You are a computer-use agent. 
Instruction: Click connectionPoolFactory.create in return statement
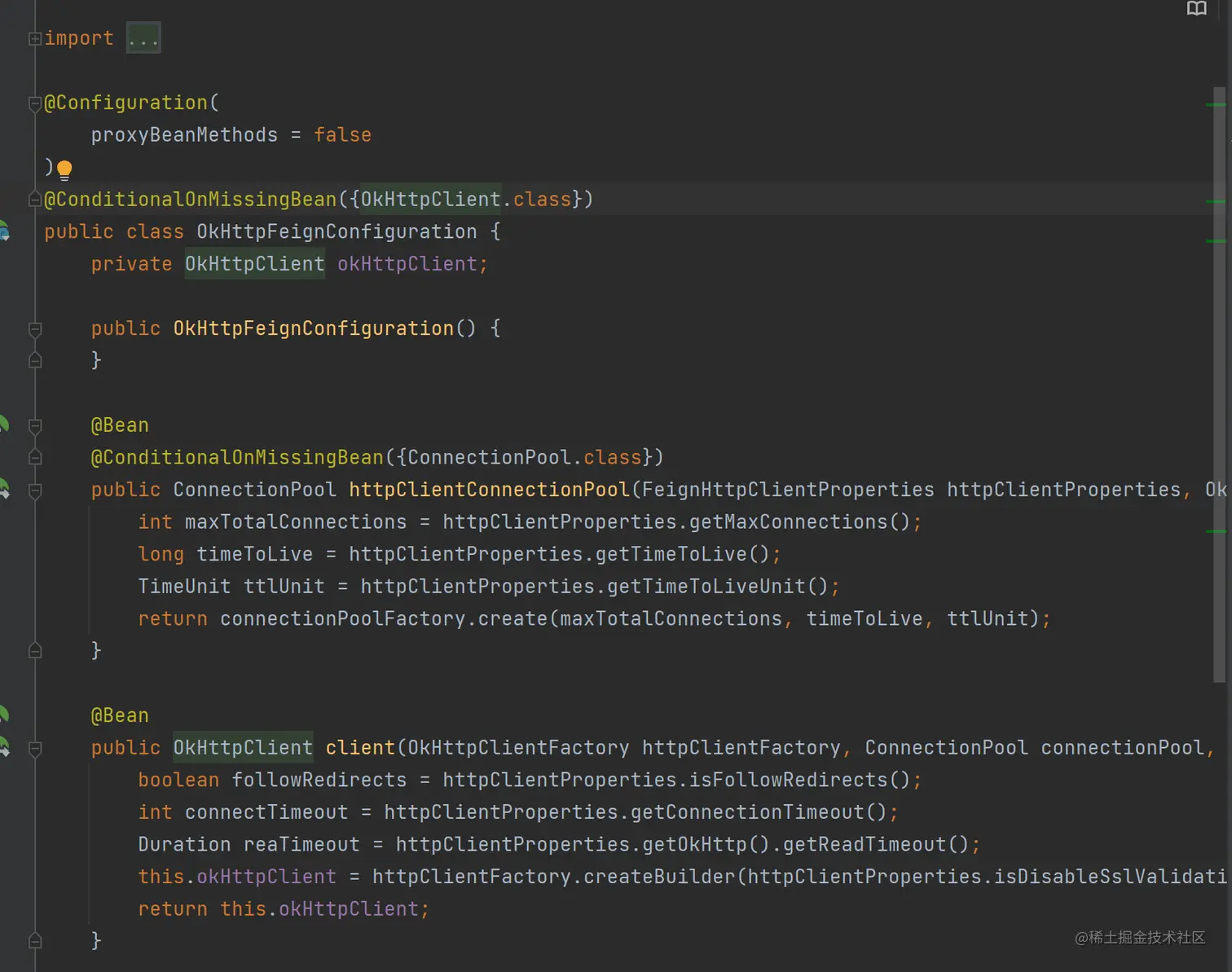click(384, 619)
